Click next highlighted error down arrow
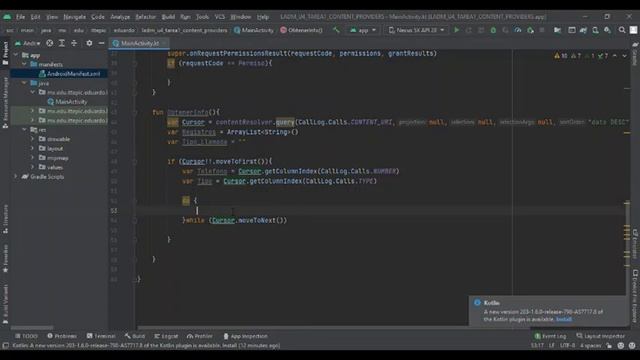The image size is (640, 360). point(624,56)
